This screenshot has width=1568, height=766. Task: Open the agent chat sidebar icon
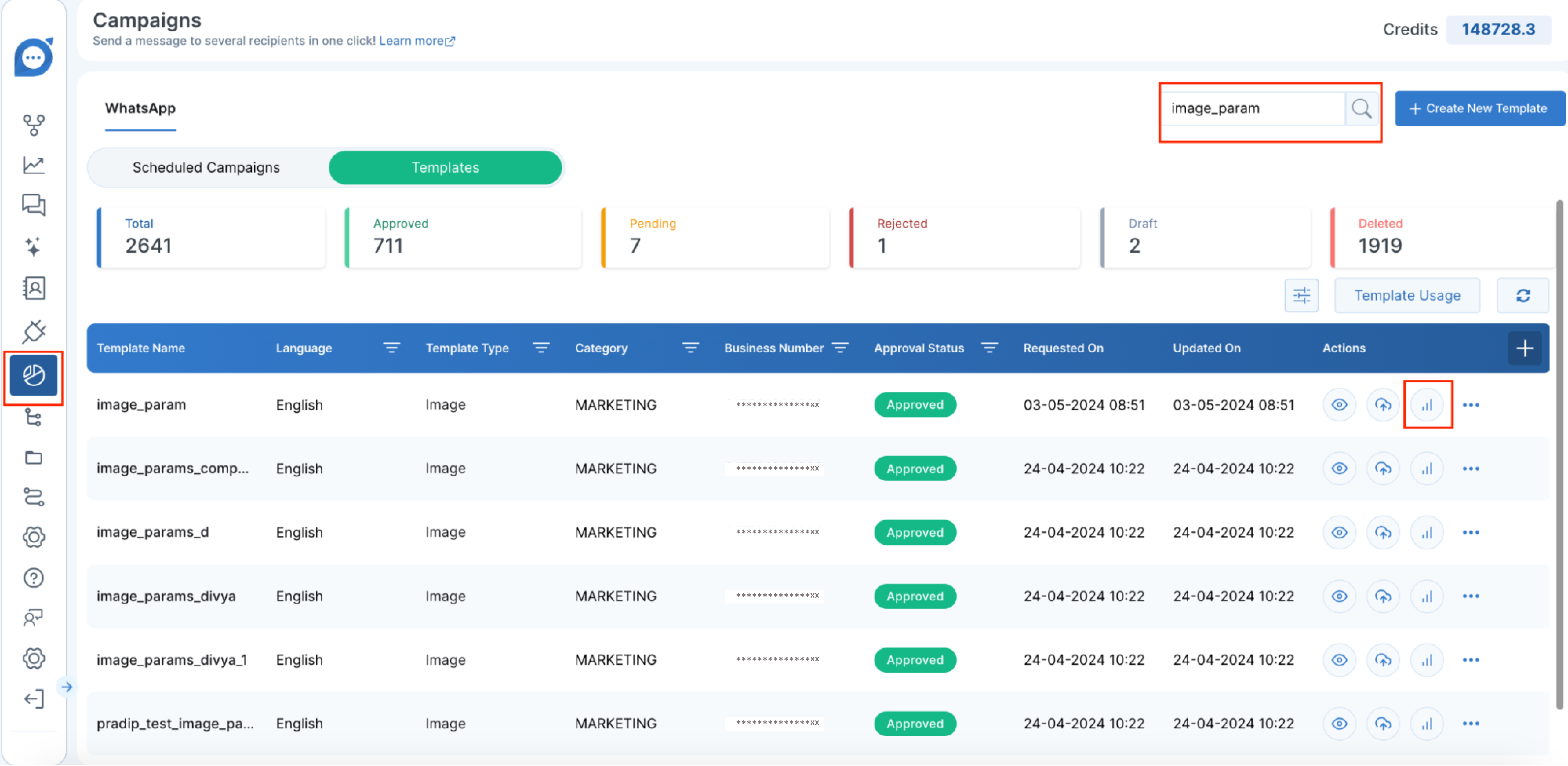click(33, 618)
